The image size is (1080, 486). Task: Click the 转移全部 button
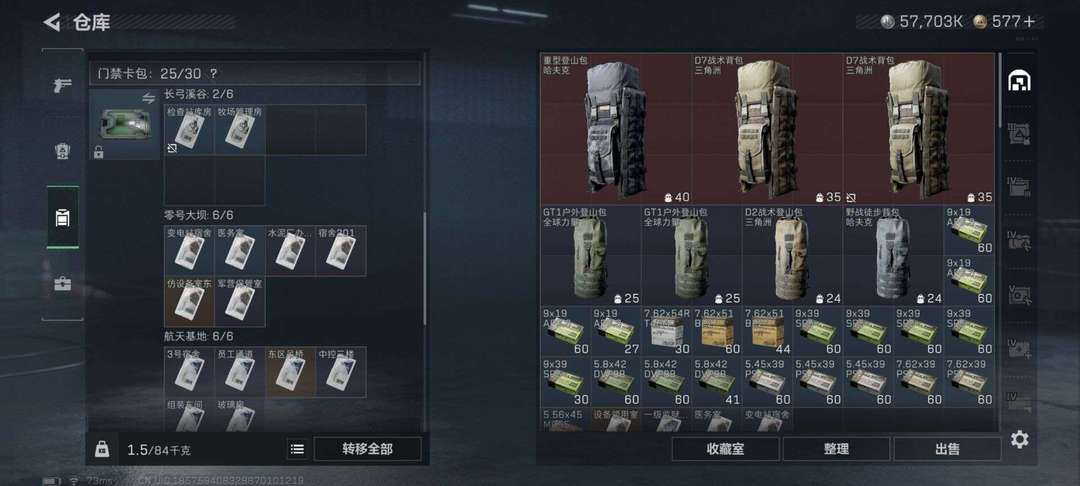(367, 449)
